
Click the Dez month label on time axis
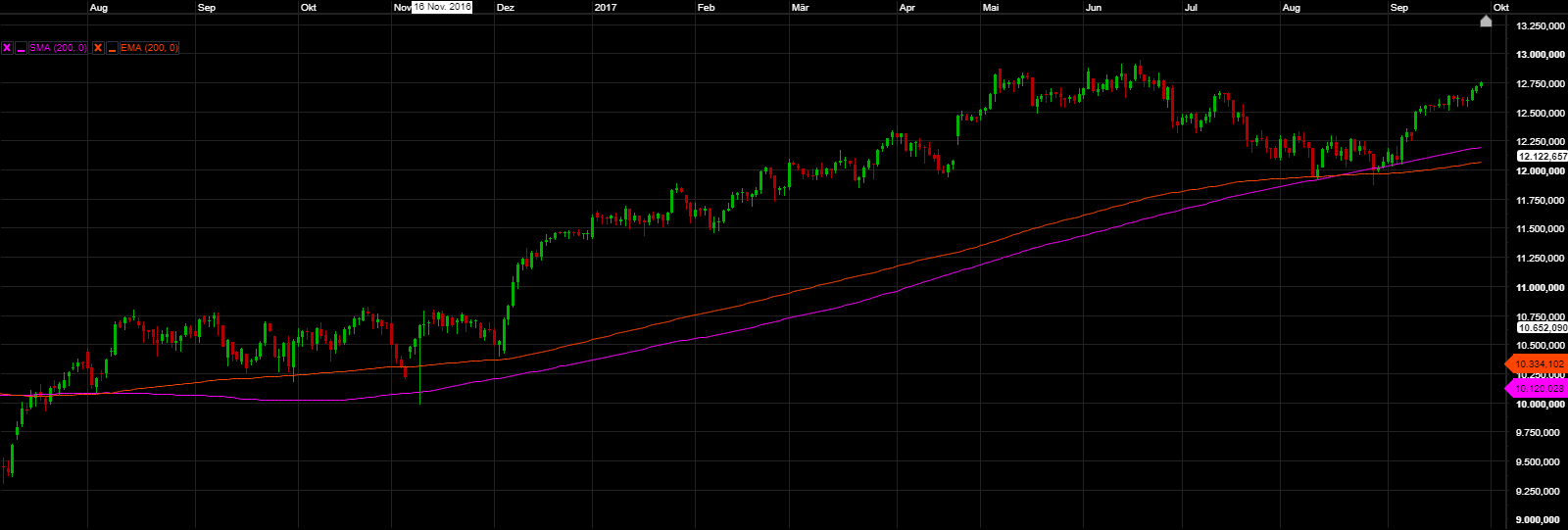[x=505, y=8]
